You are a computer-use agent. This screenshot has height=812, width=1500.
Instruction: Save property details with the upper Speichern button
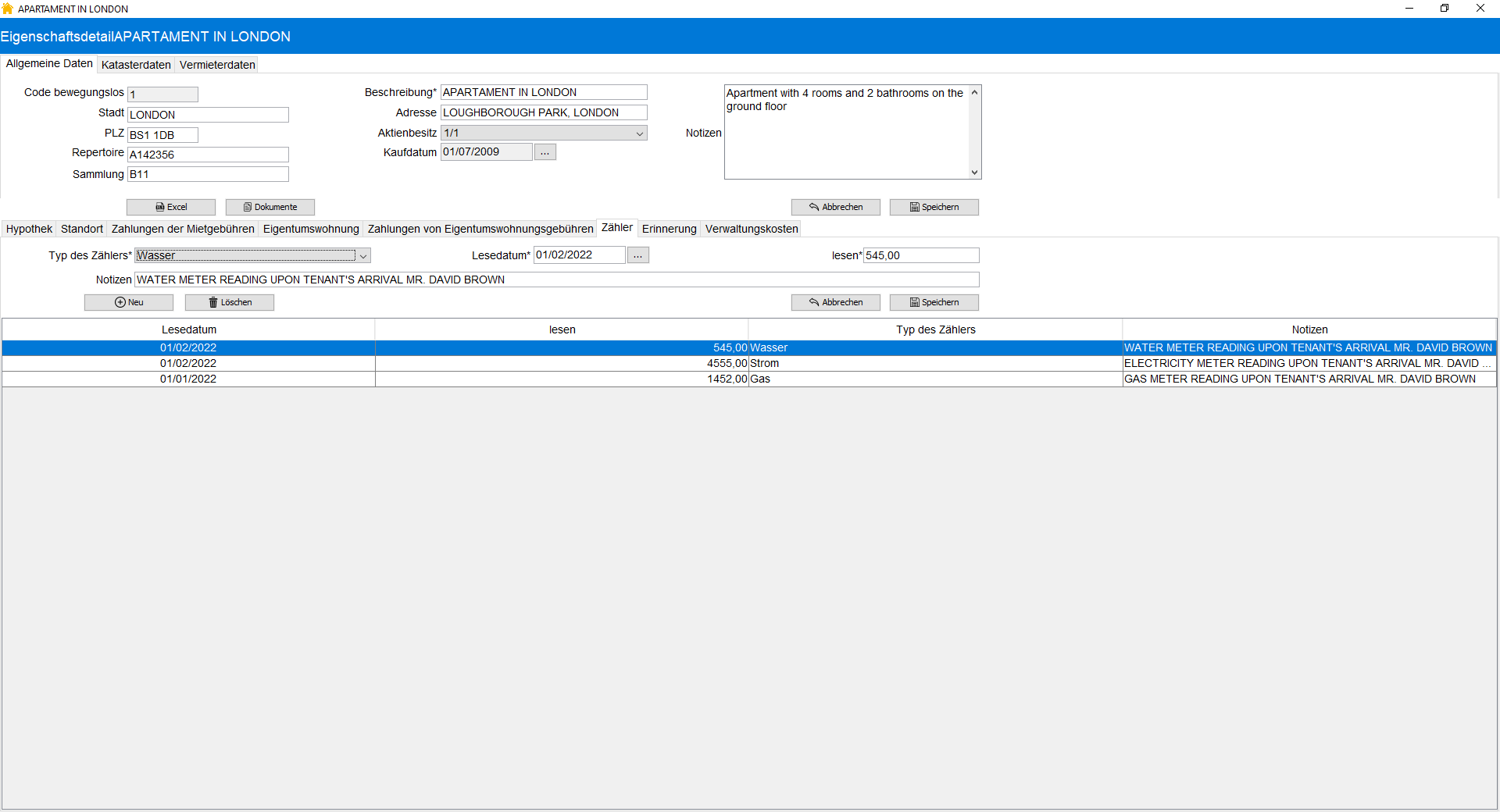pyautogui.click(x=934, y=207)
